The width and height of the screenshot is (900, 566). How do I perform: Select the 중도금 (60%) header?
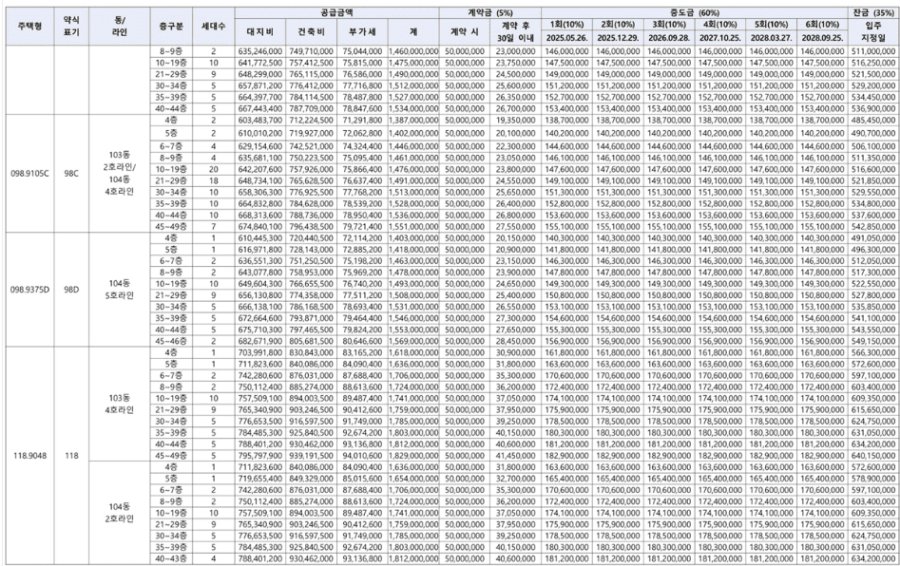click(695, 13)
